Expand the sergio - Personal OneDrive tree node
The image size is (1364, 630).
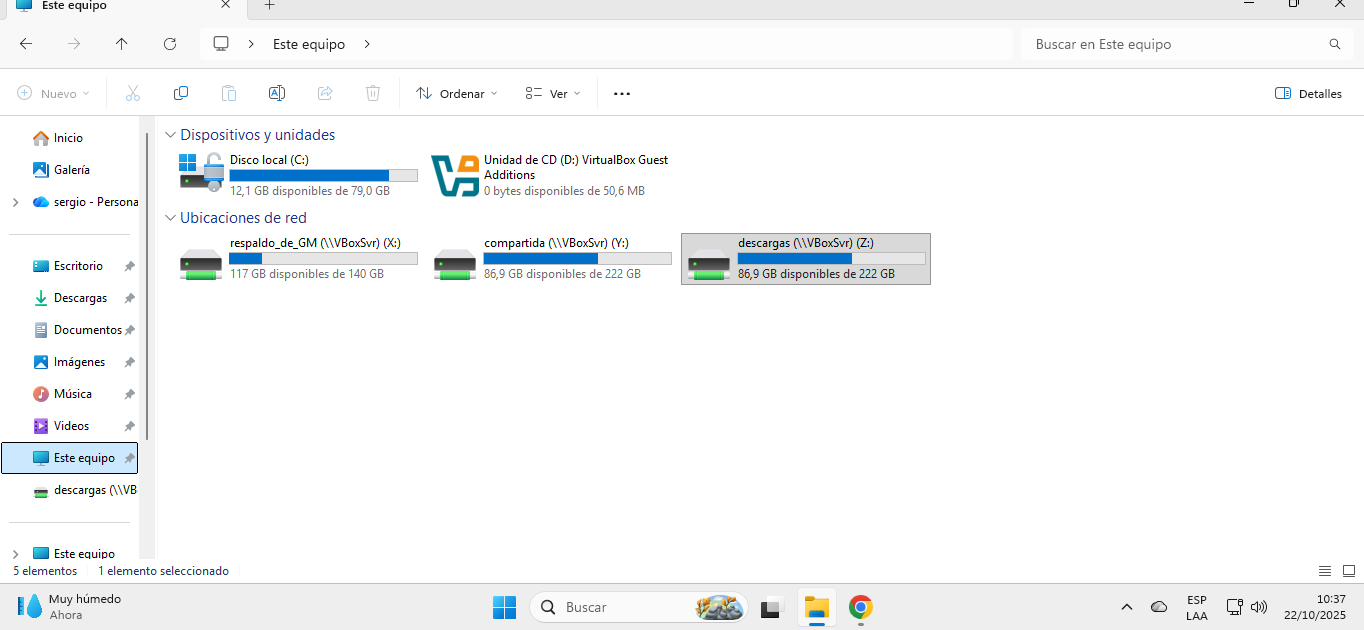(x=15, y=202)
